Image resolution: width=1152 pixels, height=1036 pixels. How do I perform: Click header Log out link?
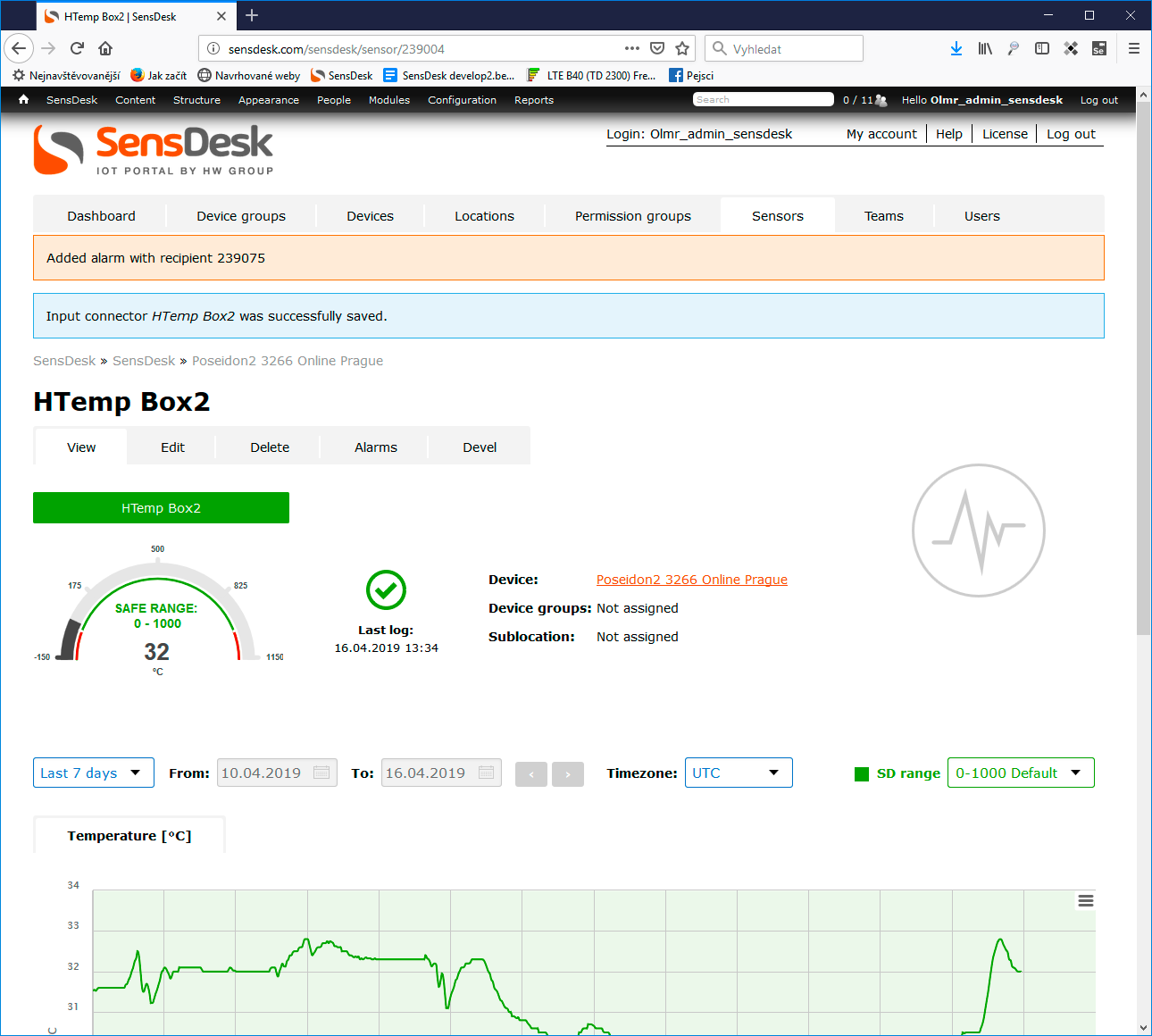coord(1071,134)
